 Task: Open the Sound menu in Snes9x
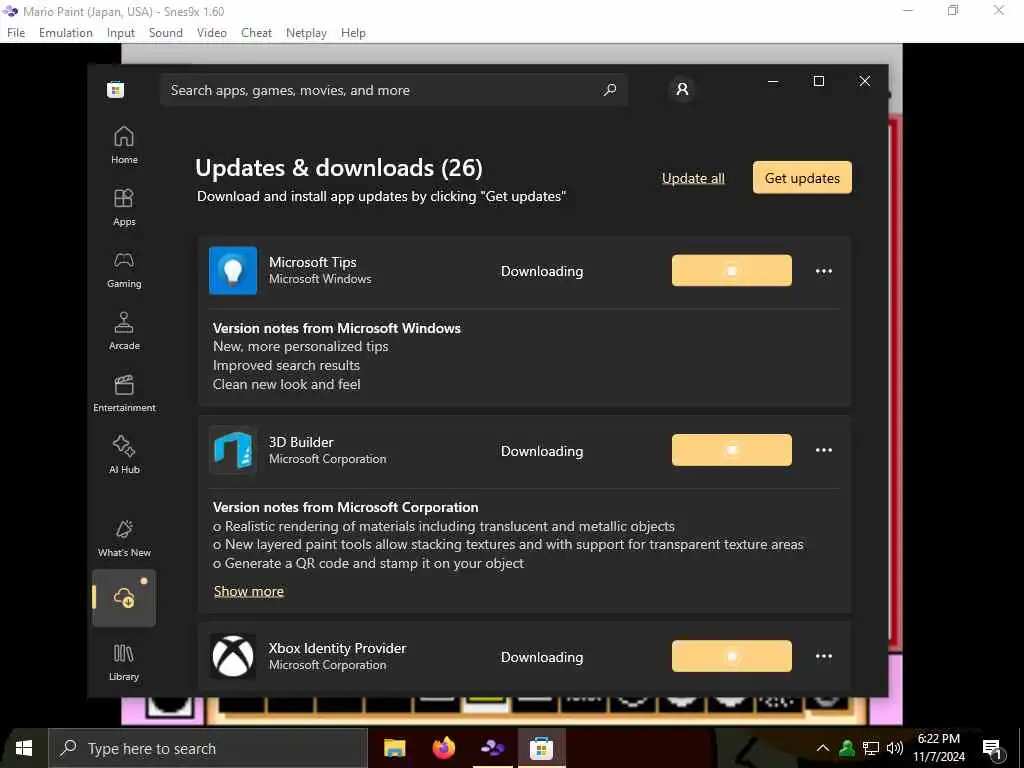[166, 33]
